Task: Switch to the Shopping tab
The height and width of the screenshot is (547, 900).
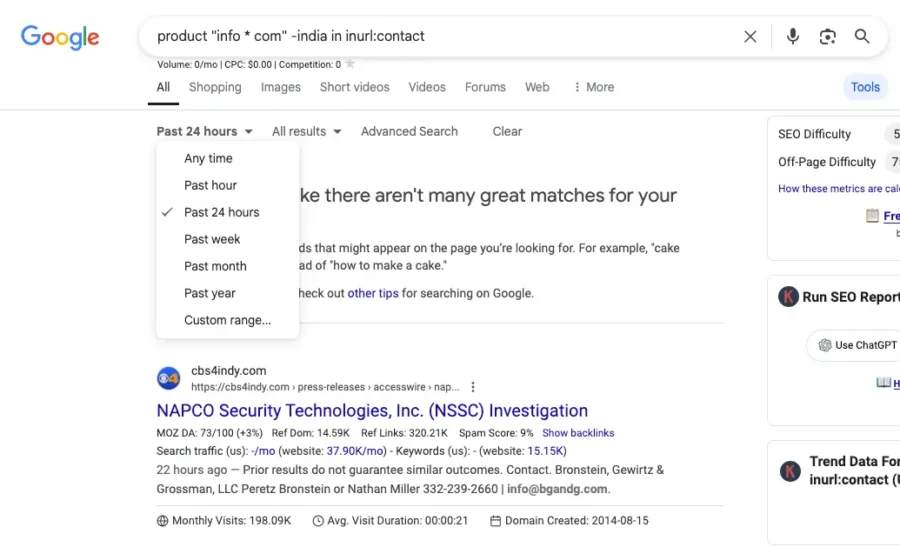Action: point(215,87)
